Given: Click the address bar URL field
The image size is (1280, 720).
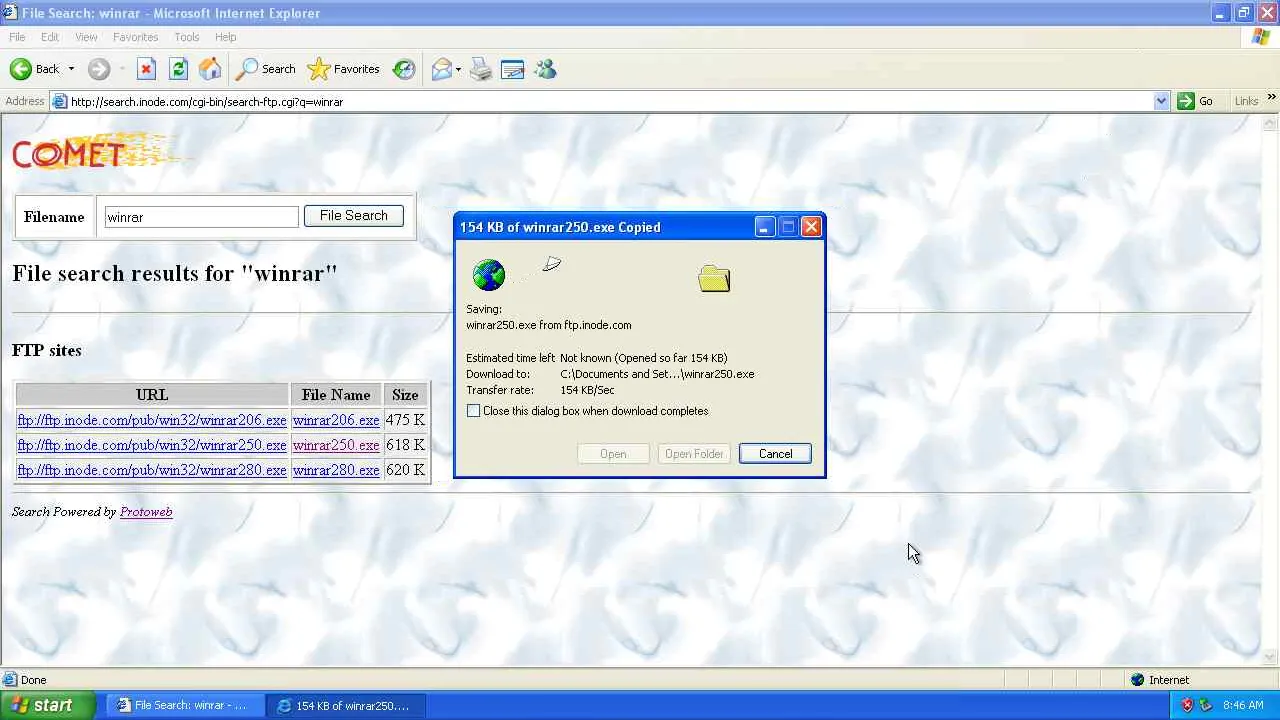Looking at the screenshot, I should coord(610,101).
